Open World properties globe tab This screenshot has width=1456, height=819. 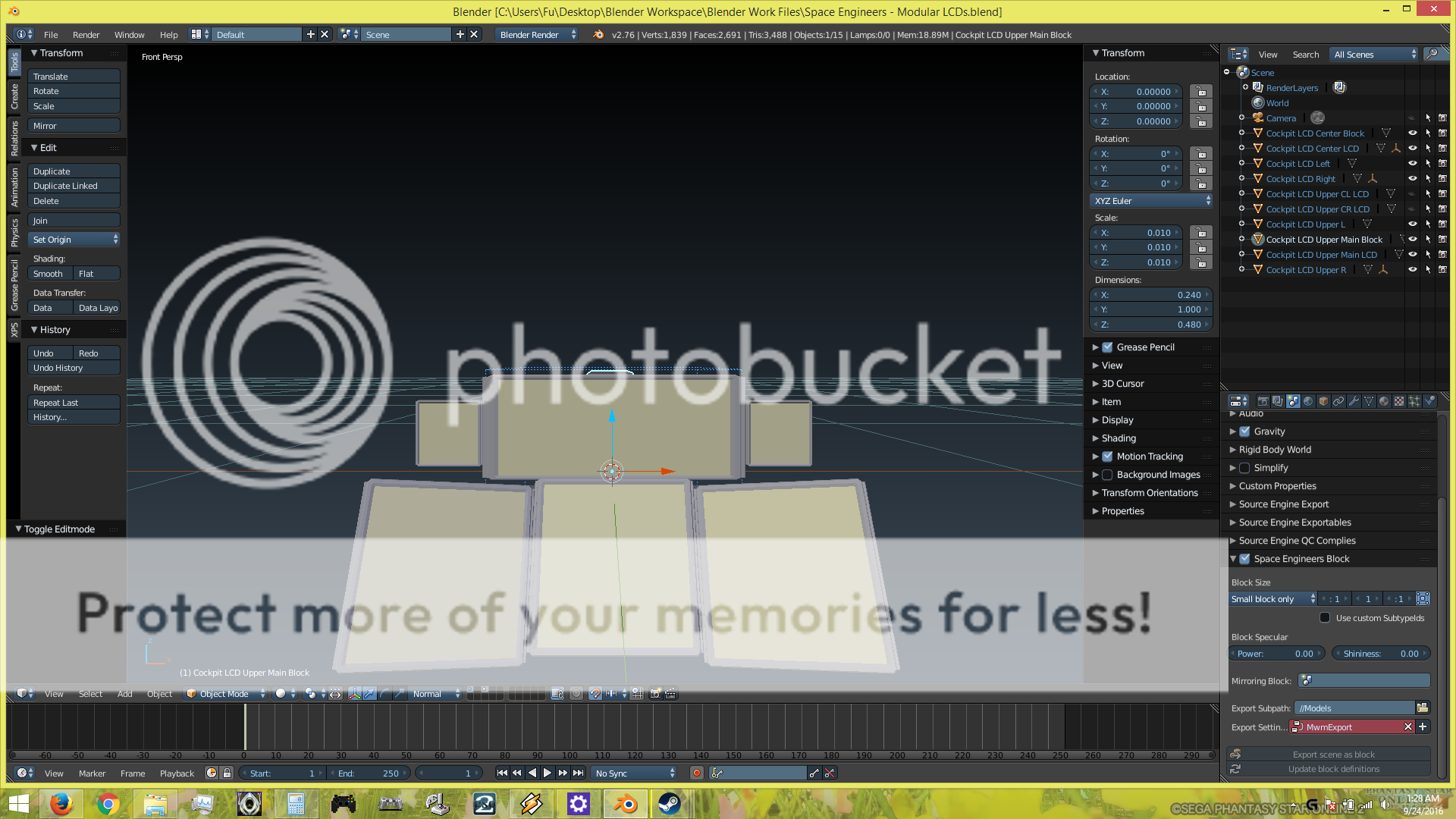click(1308, 401)
